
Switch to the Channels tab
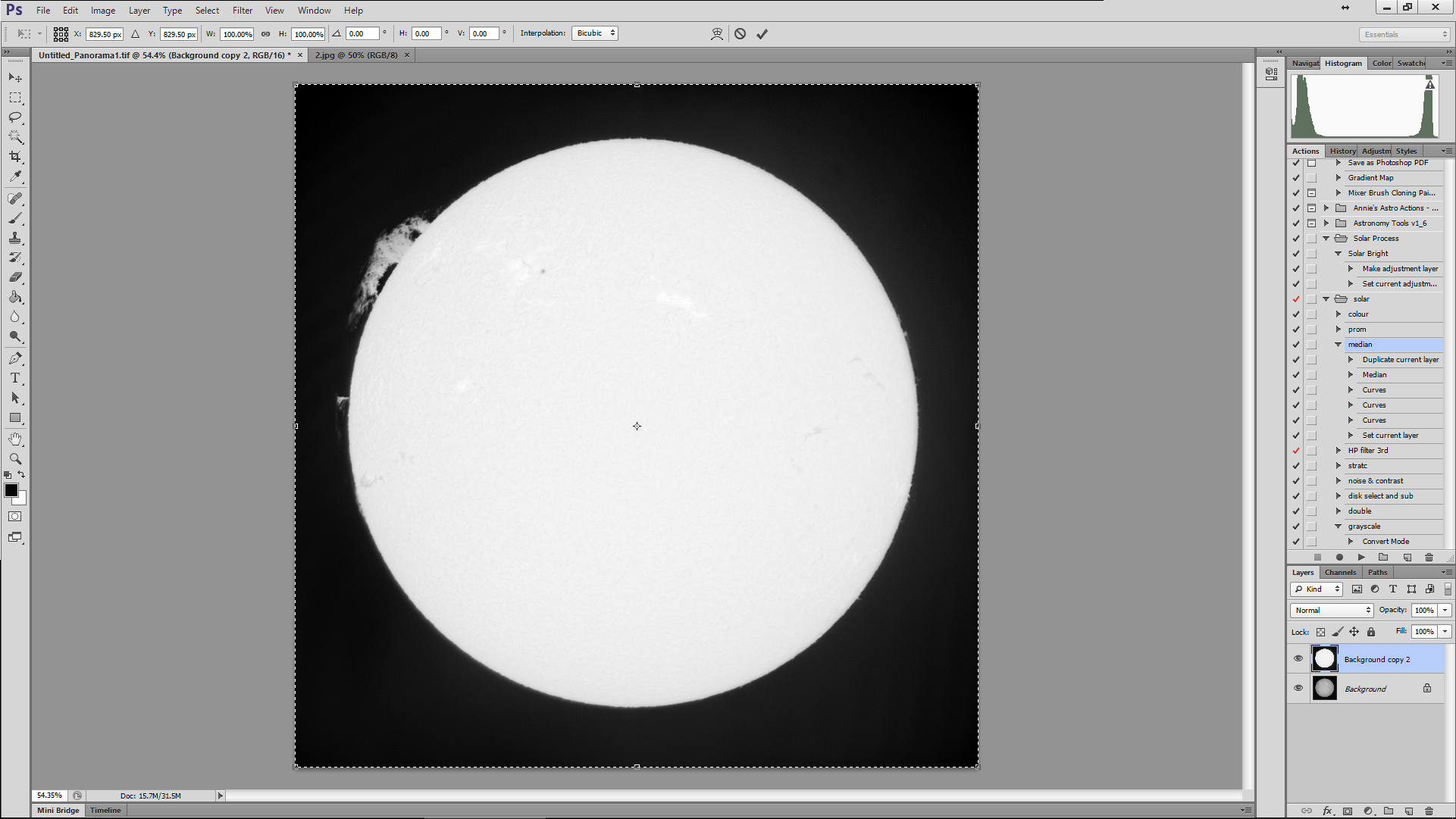click(1340, 572)
